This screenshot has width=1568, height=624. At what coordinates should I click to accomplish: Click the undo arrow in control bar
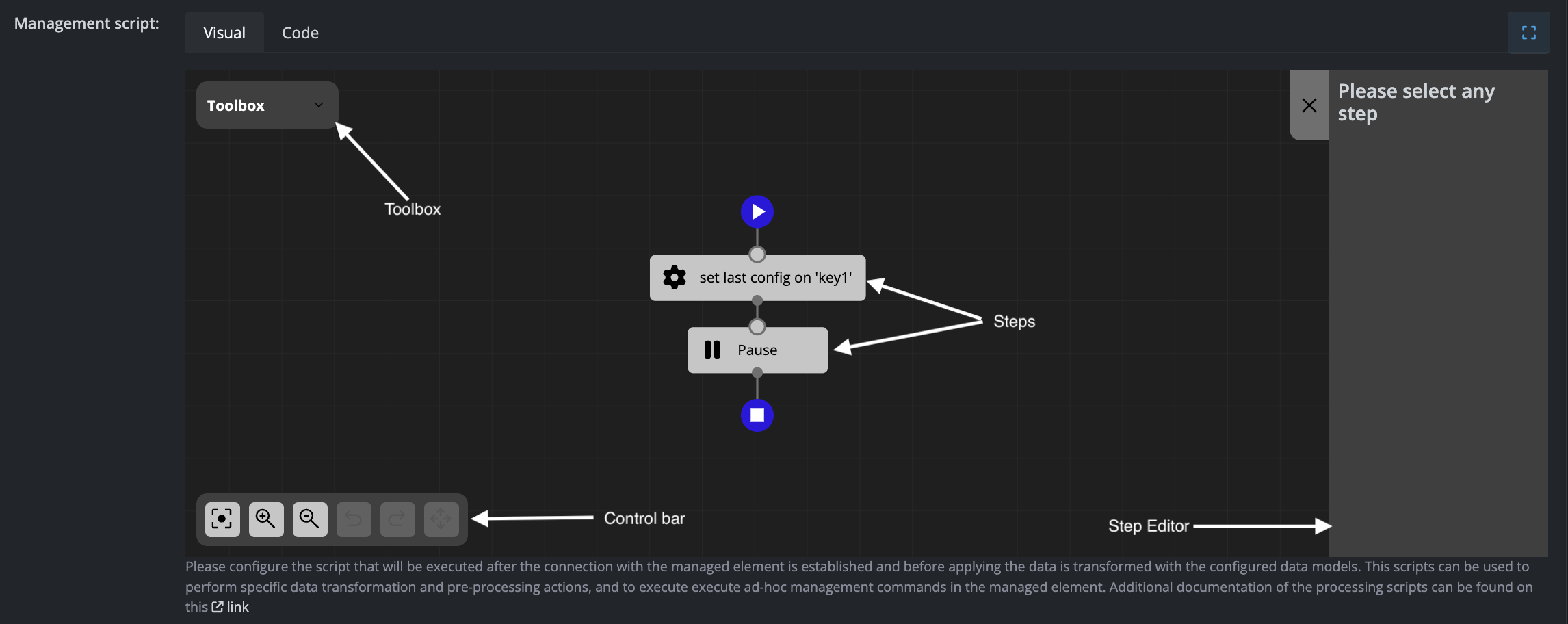click(x=354, y=519)
